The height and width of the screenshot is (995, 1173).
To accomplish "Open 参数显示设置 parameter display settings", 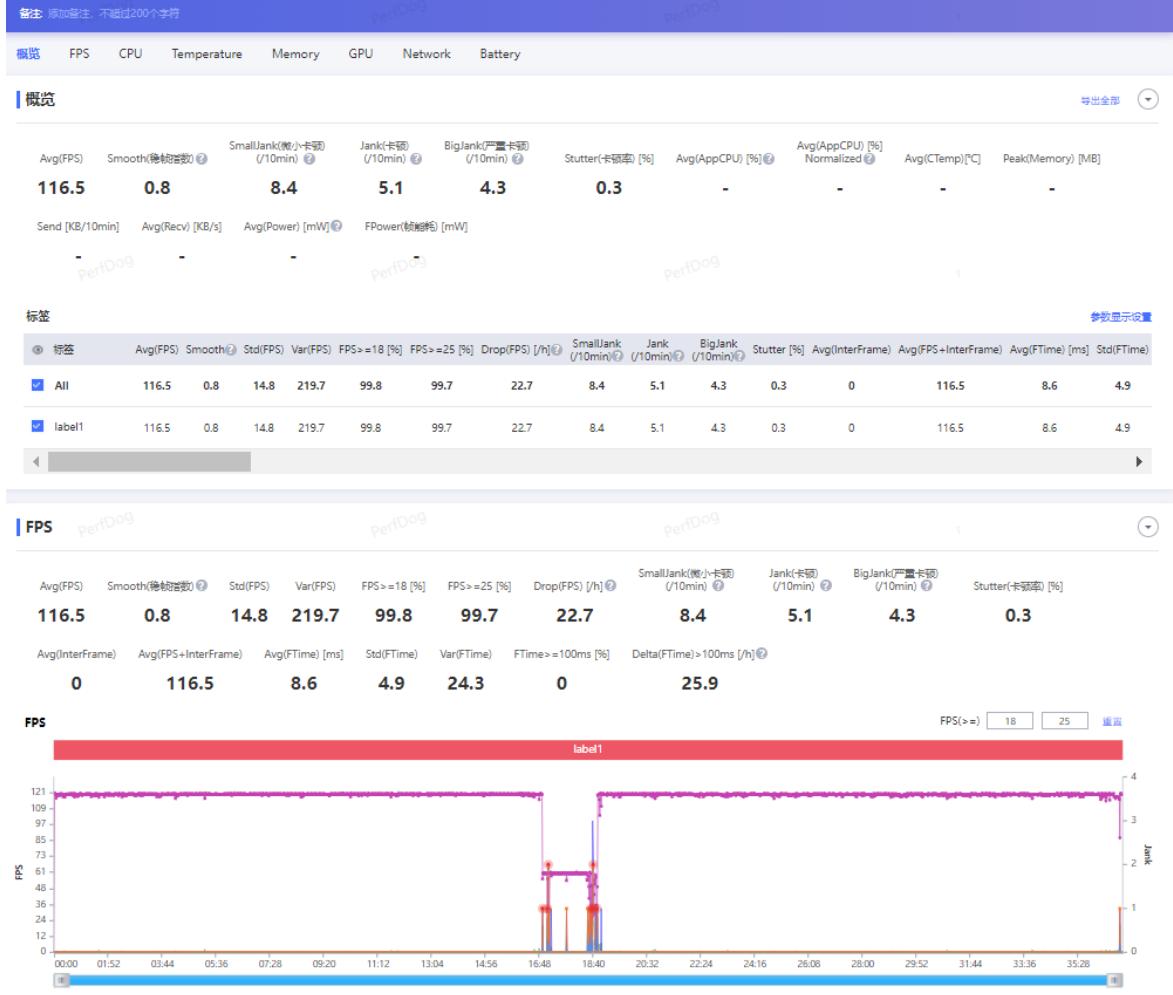I will coord(1121,317).
